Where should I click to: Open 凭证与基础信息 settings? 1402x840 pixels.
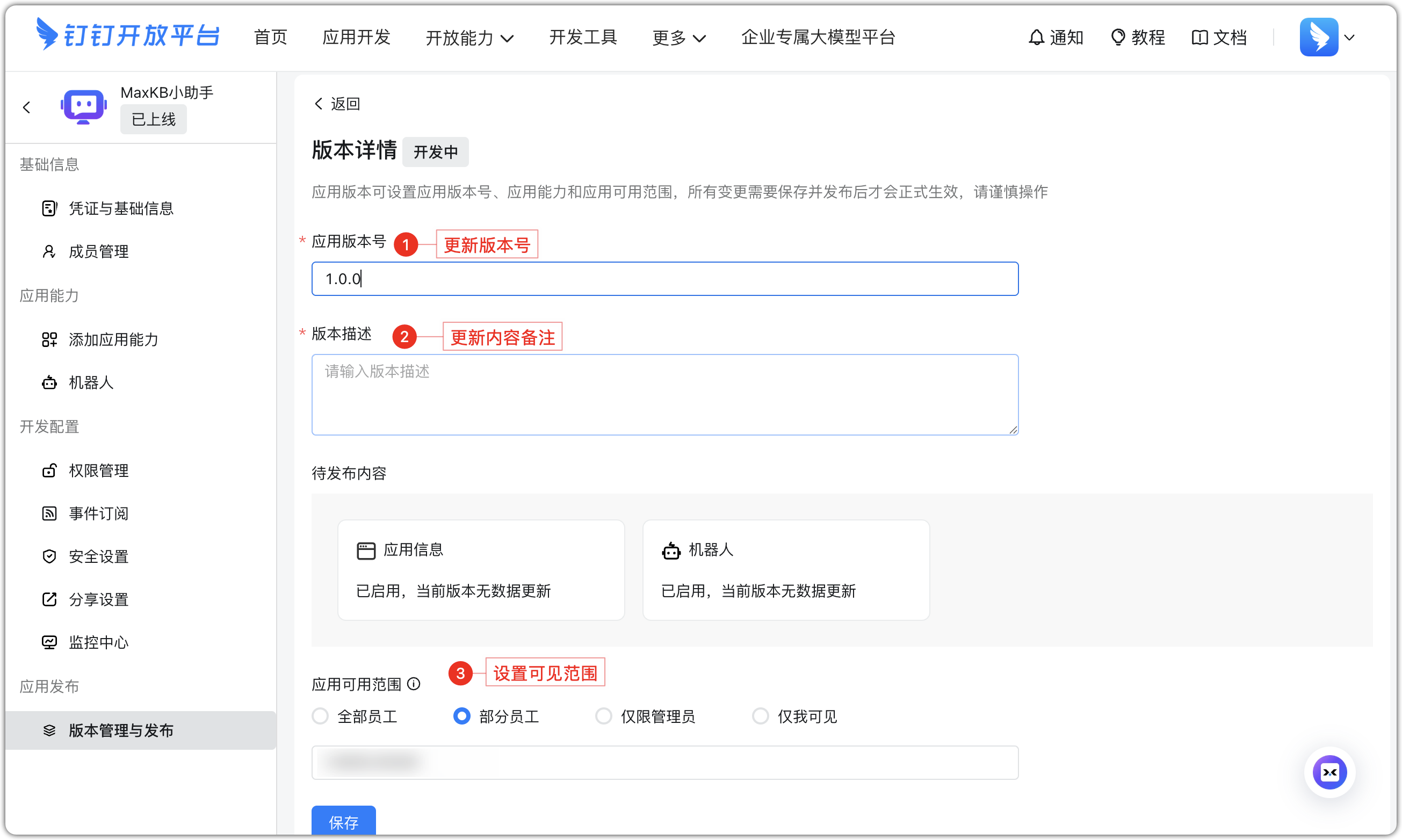tap(121, 208)
